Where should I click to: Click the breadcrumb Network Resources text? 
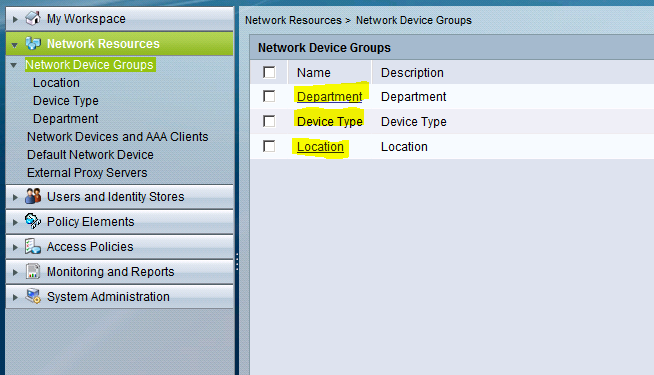[x=293, y=20]
